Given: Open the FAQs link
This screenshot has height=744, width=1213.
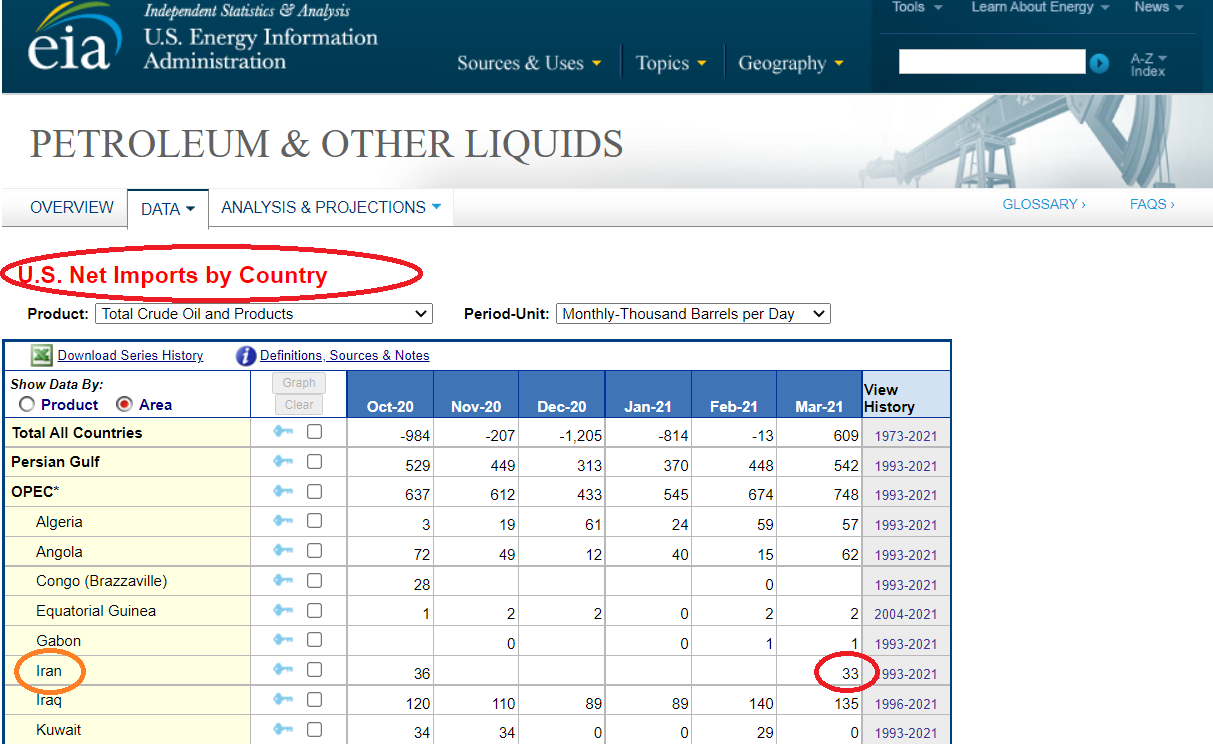Looking at the screenshot, I should [1152, 204].
